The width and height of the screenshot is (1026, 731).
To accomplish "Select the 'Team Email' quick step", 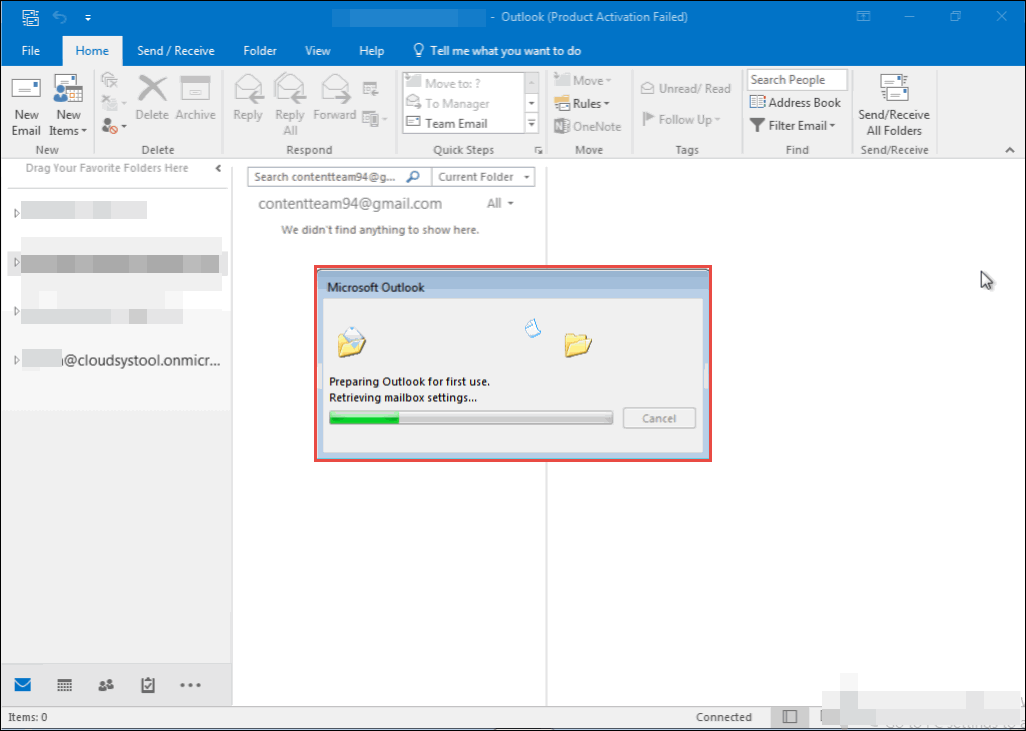I will pos(463,123).
